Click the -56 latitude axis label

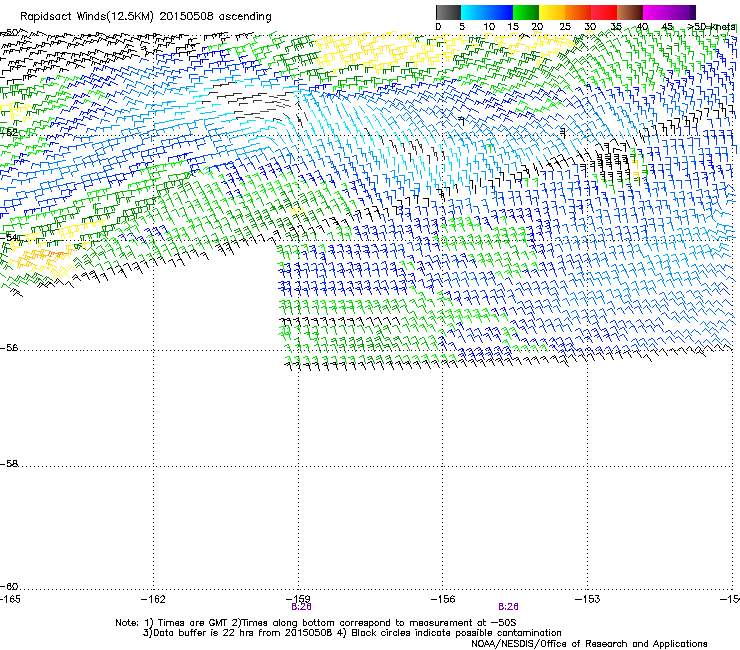9,348
